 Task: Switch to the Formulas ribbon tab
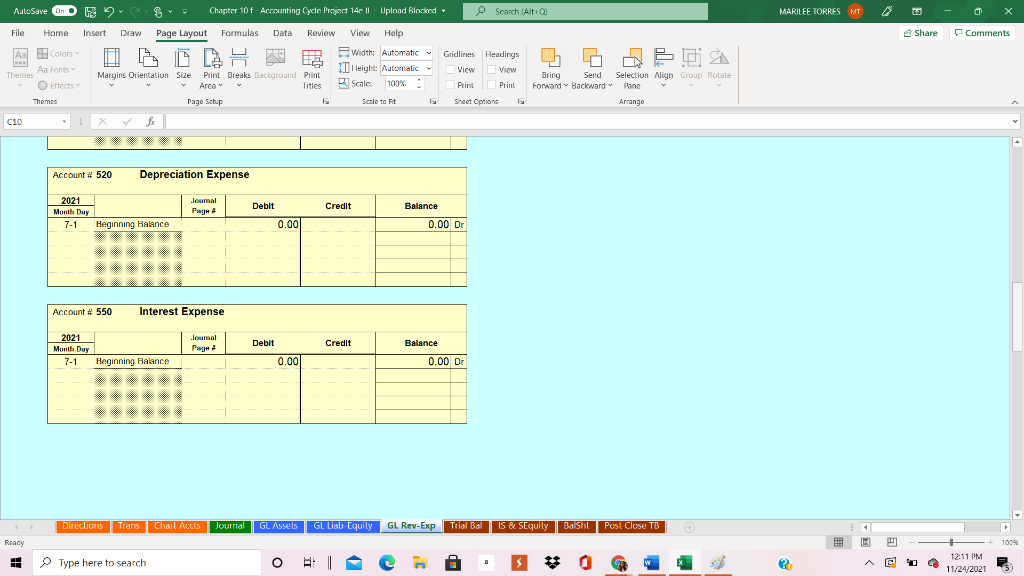(240, 33)
